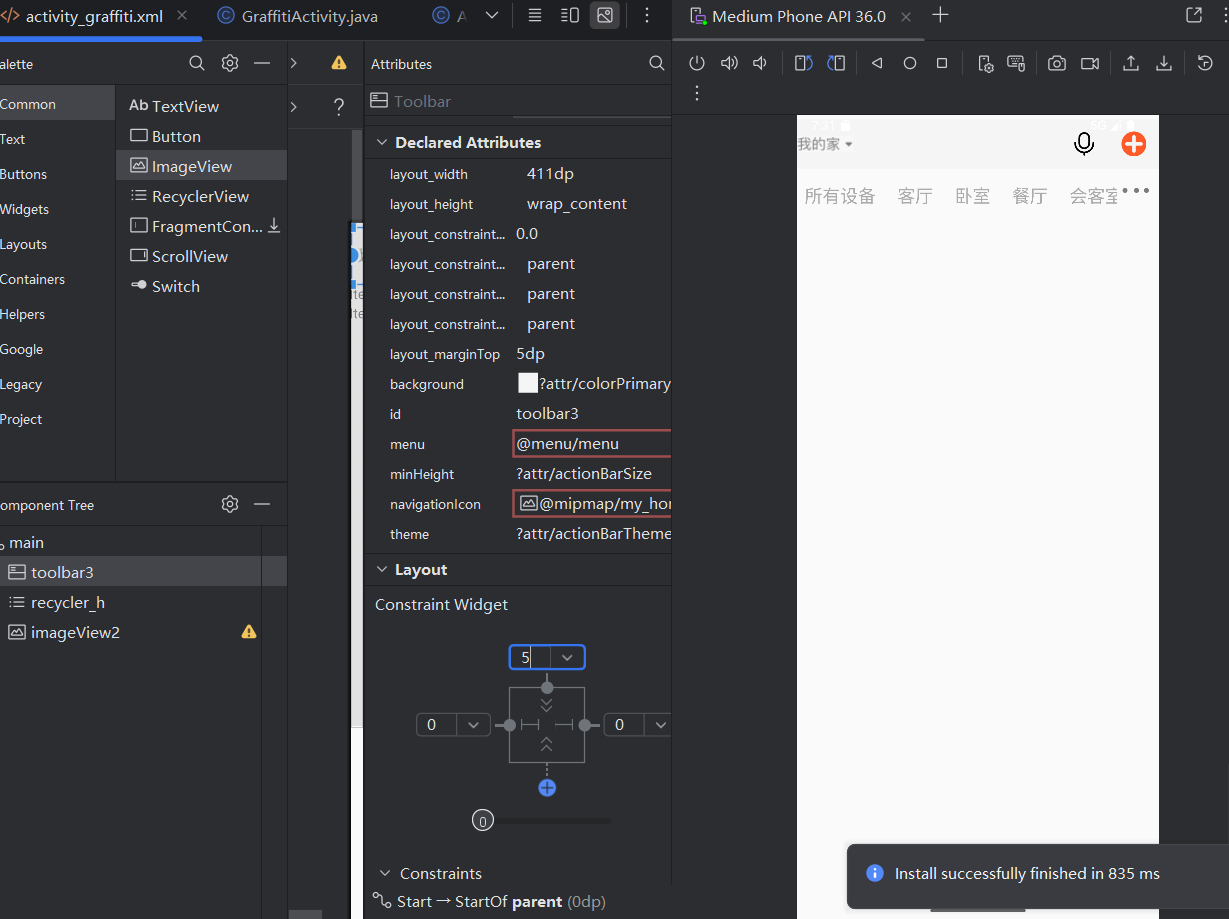This screenshot has height=919, width=1229.
Task: Select toolbar3 in Component Tree
Action: pyautogui.click(x=143, y=572)
